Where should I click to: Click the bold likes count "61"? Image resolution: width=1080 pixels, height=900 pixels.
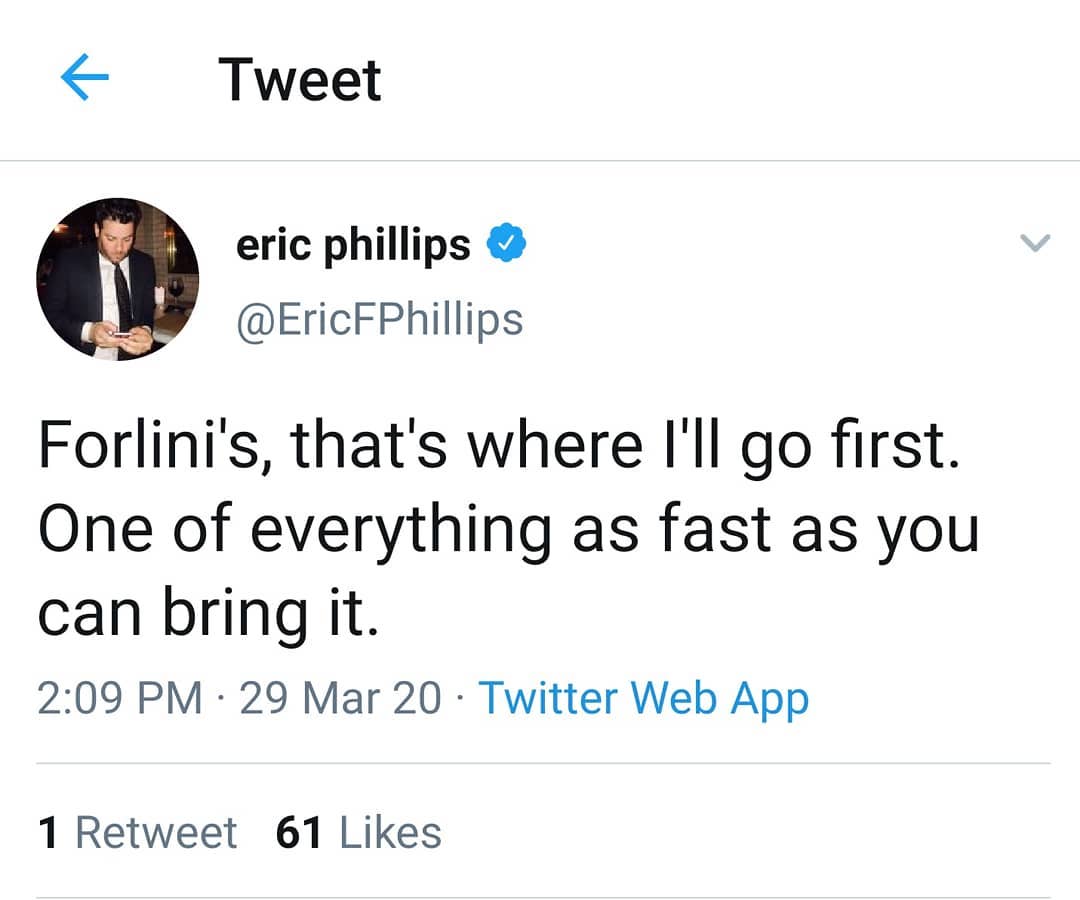click(x=298, y=833)
